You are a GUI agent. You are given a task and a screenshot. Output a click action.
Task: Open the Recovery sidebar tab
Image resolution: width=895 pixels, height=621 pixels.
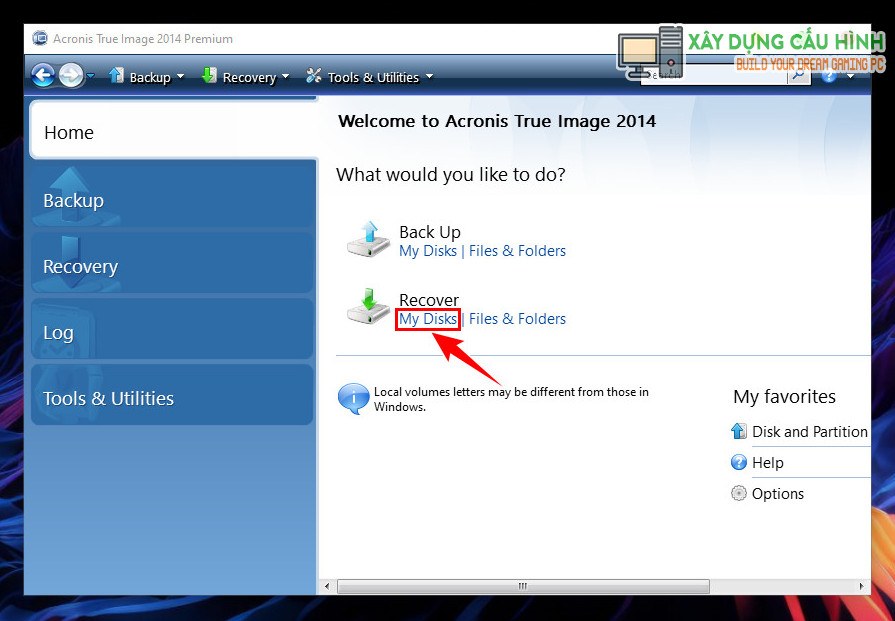[172, 266]
